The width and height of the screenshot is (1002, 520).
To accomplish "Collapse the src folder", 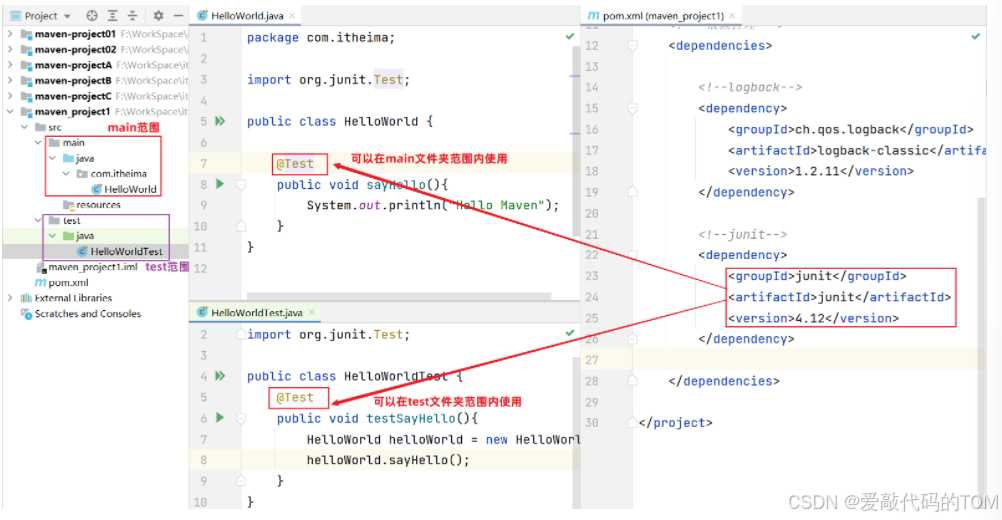I will click(24, 127).
